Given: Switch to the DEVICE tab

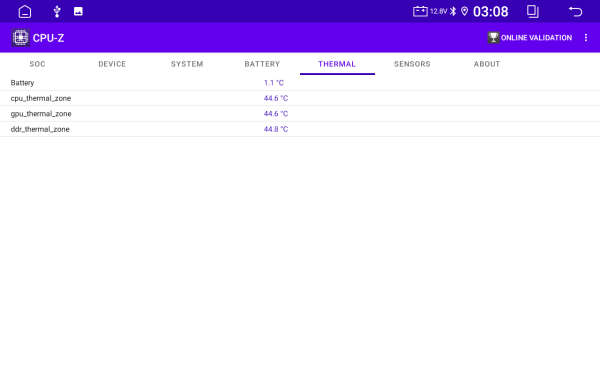Looking at the screenshot, I should tap(112, 64).
